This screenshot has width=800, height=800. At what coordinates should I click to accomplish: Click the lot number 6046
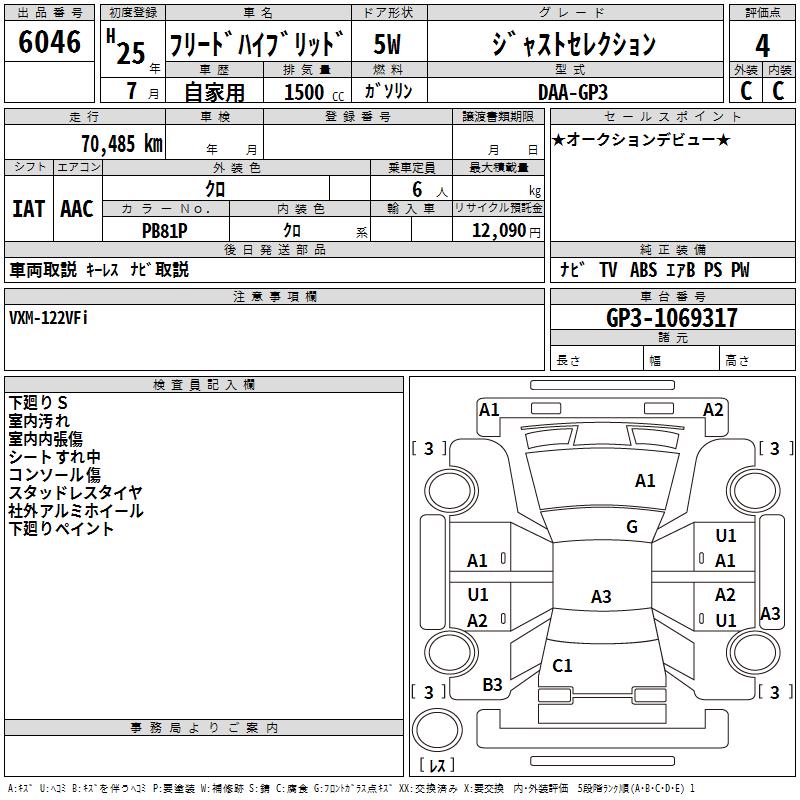(x=50, y=43)
